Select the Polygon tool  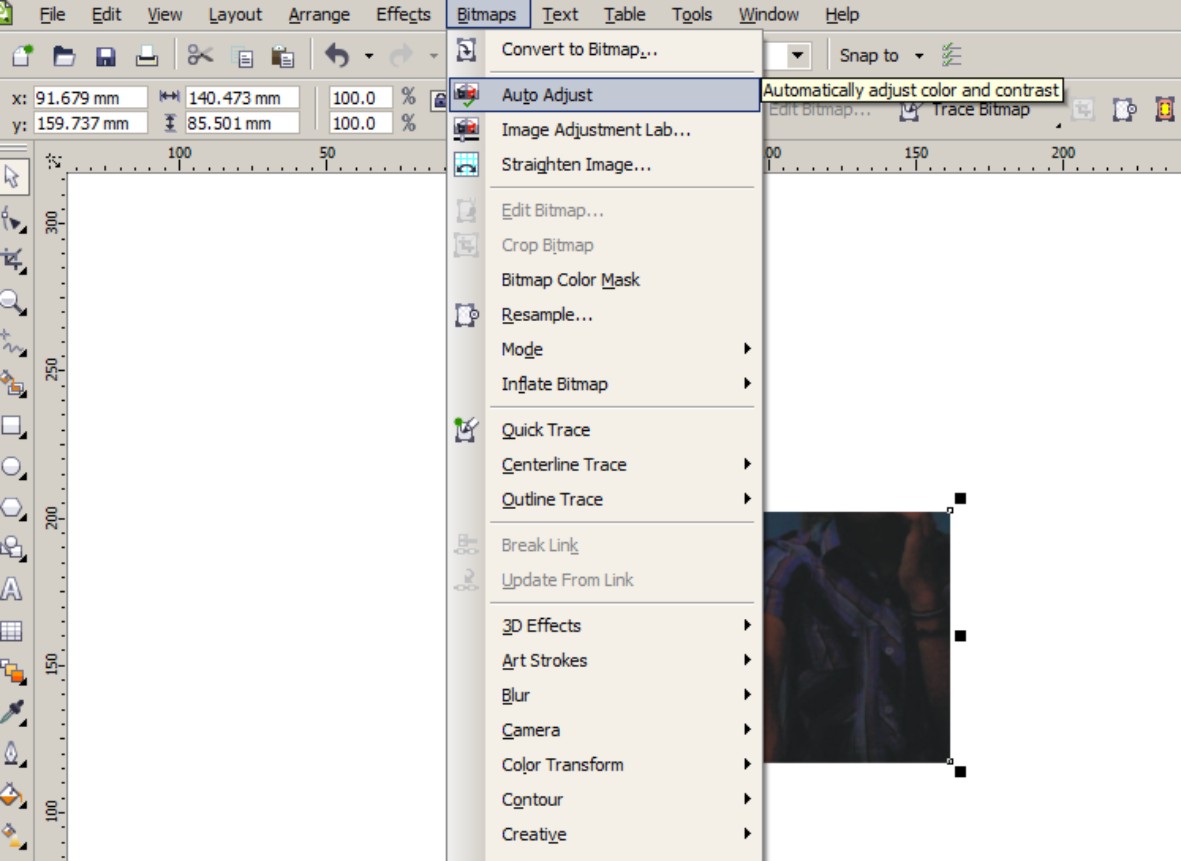[13, 507]
